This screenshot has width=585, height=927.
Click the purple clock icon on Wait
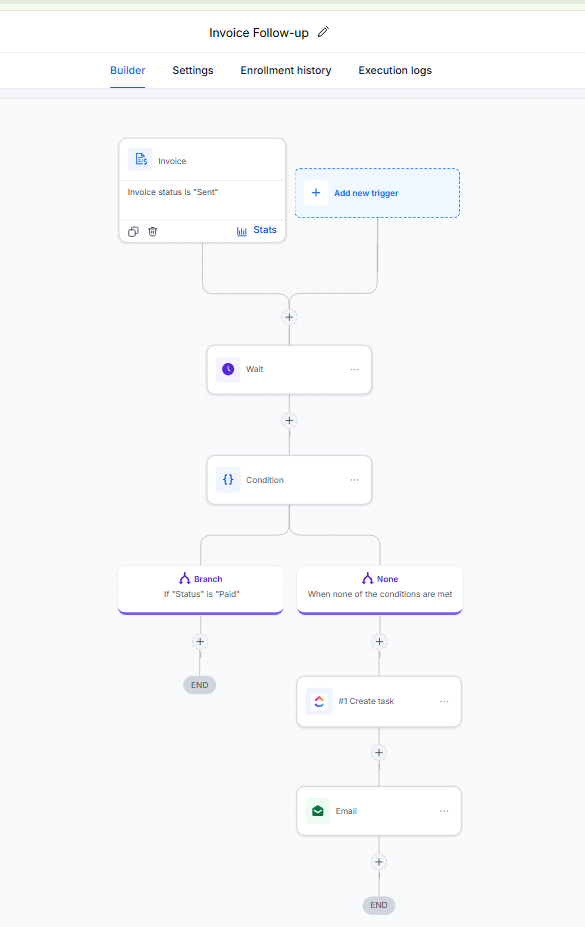click(x=228, y=369)
